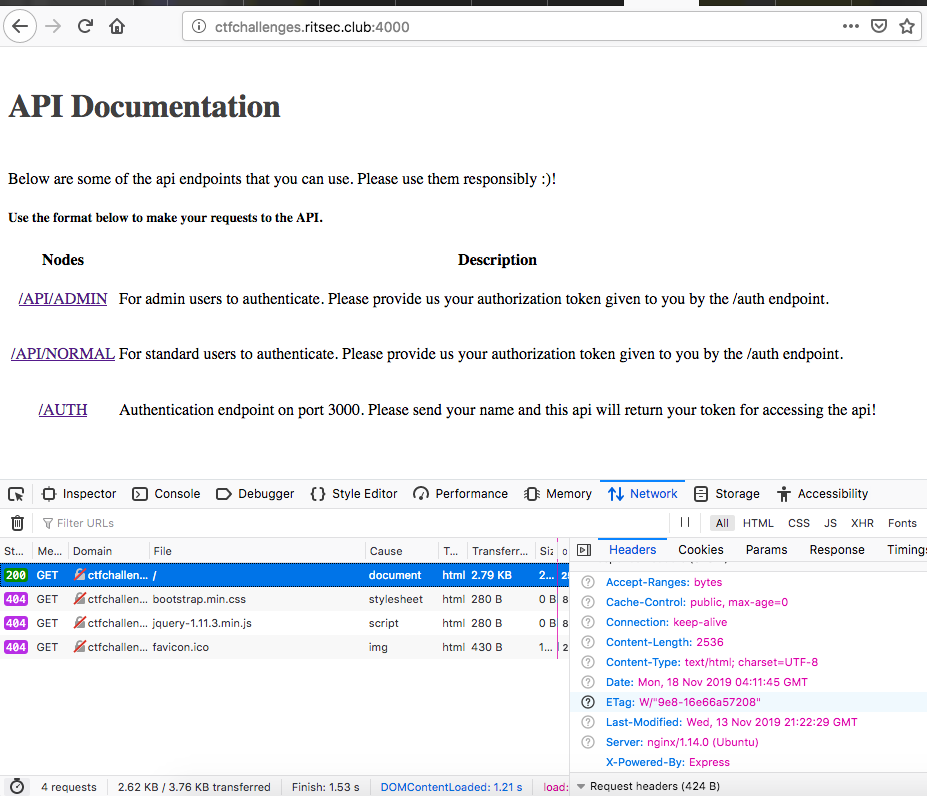Bookmark this page with the star icon
Image resolution: width=927 pixels, height=796 pixels.
point(907,27)
